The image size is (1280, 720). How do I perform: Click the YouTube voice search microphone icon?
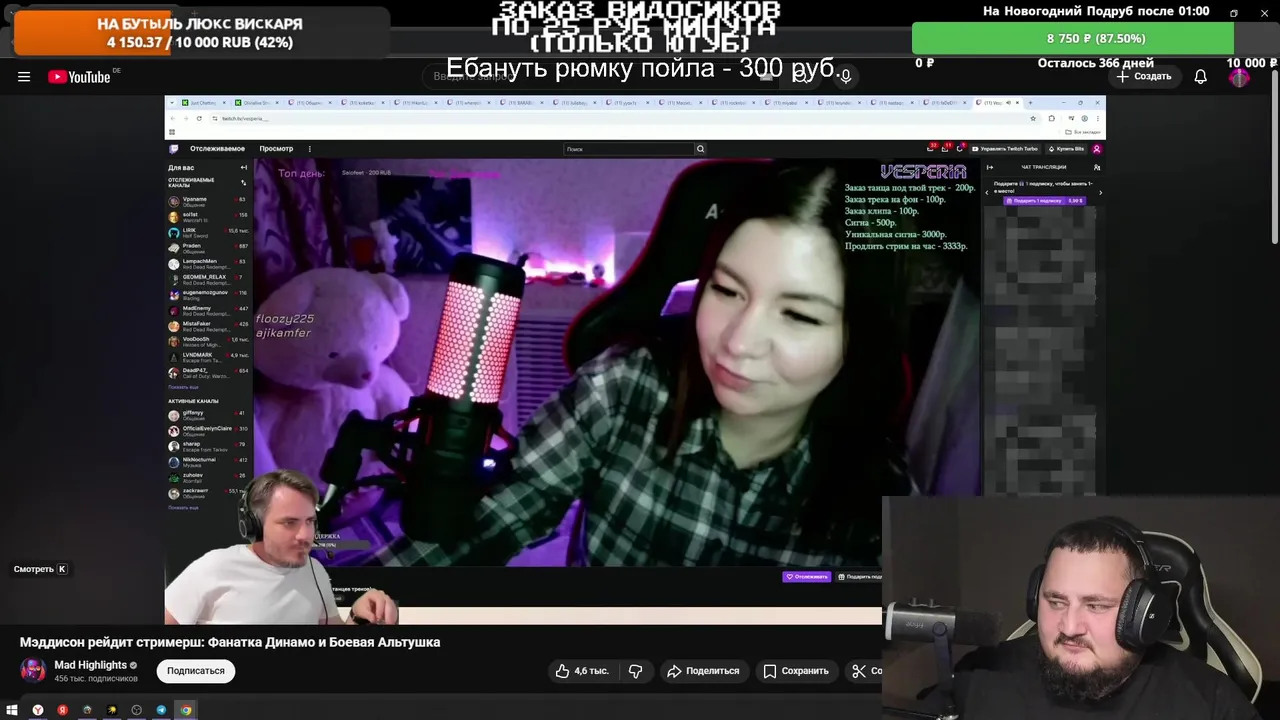pos(845,76)
